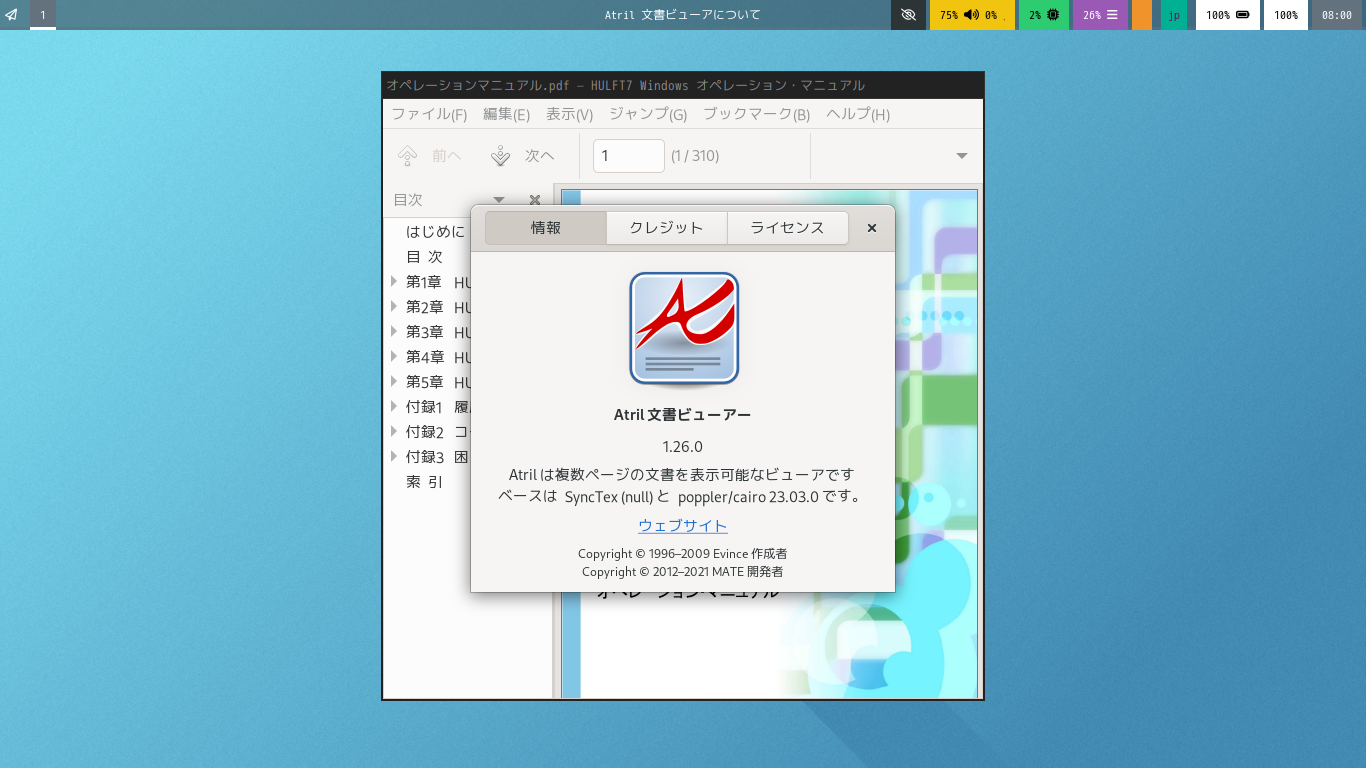Viewport: 1366px width, 768px height.
Task: Select the 目 次 entry in the outline
Action: coord(424,257)
